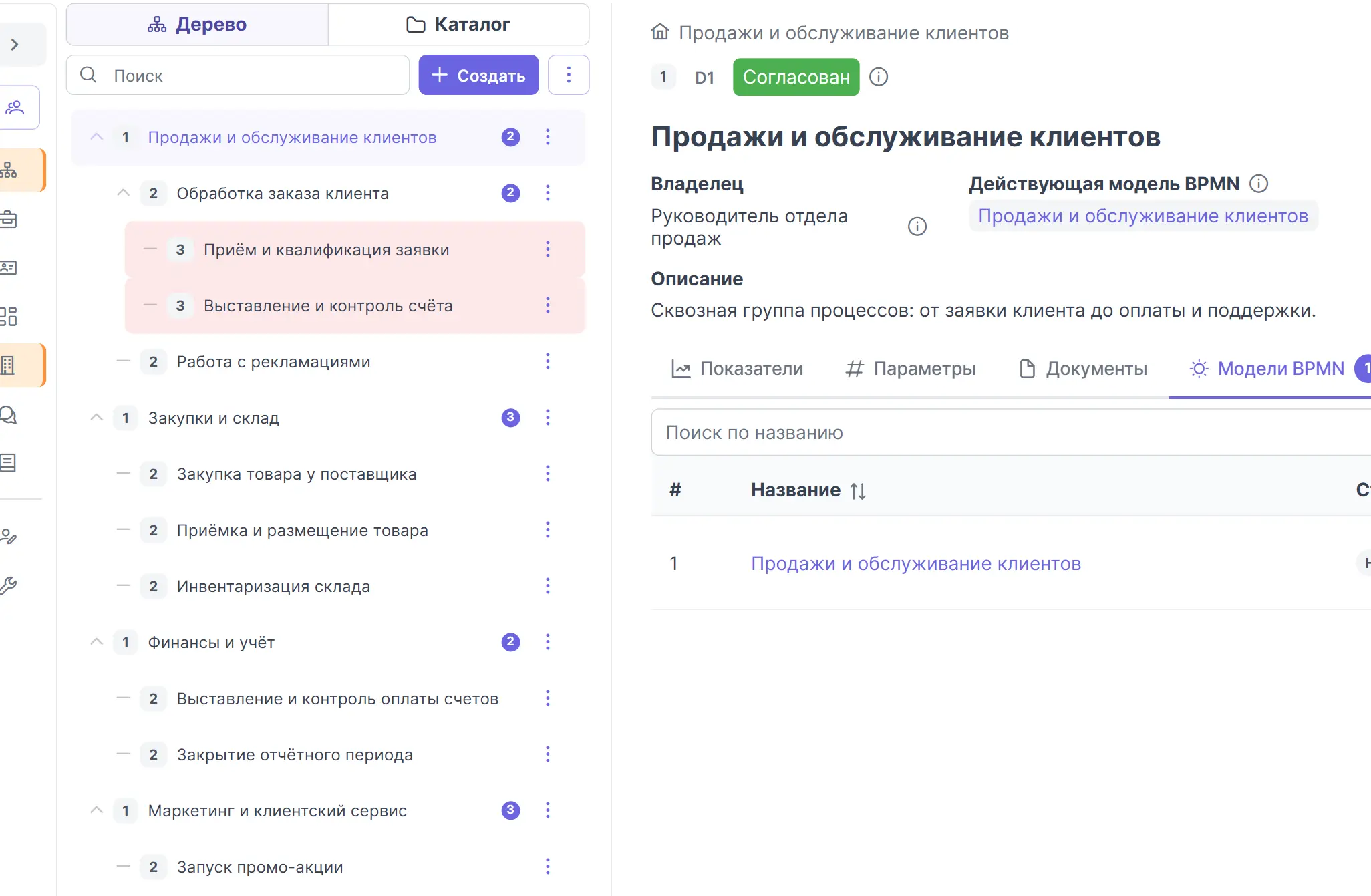Click the info icon next to Согласован
The height and width of the screenshot is (896, 1371).
(x=879, y=77)
